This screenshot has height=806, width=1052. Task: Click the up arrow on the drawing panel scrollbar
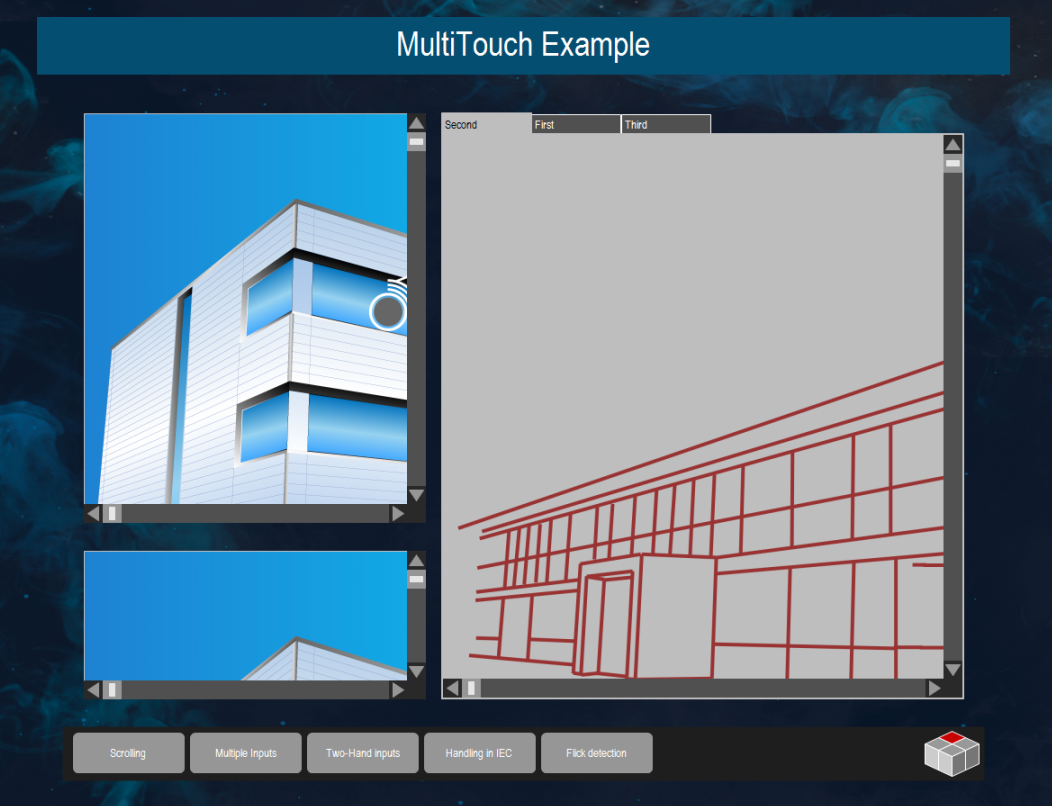coord(951,143)
